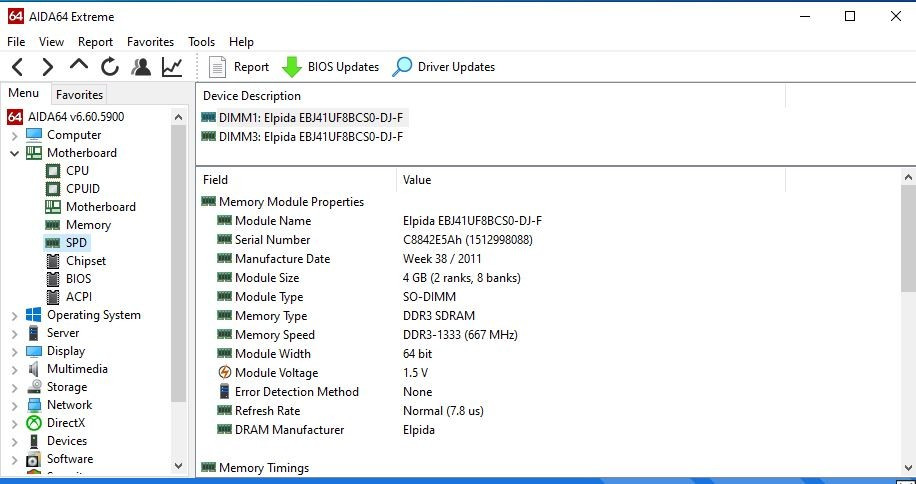Select the CPUID chip icon
The width and height of the screenshot is (916, 484).
53,189
